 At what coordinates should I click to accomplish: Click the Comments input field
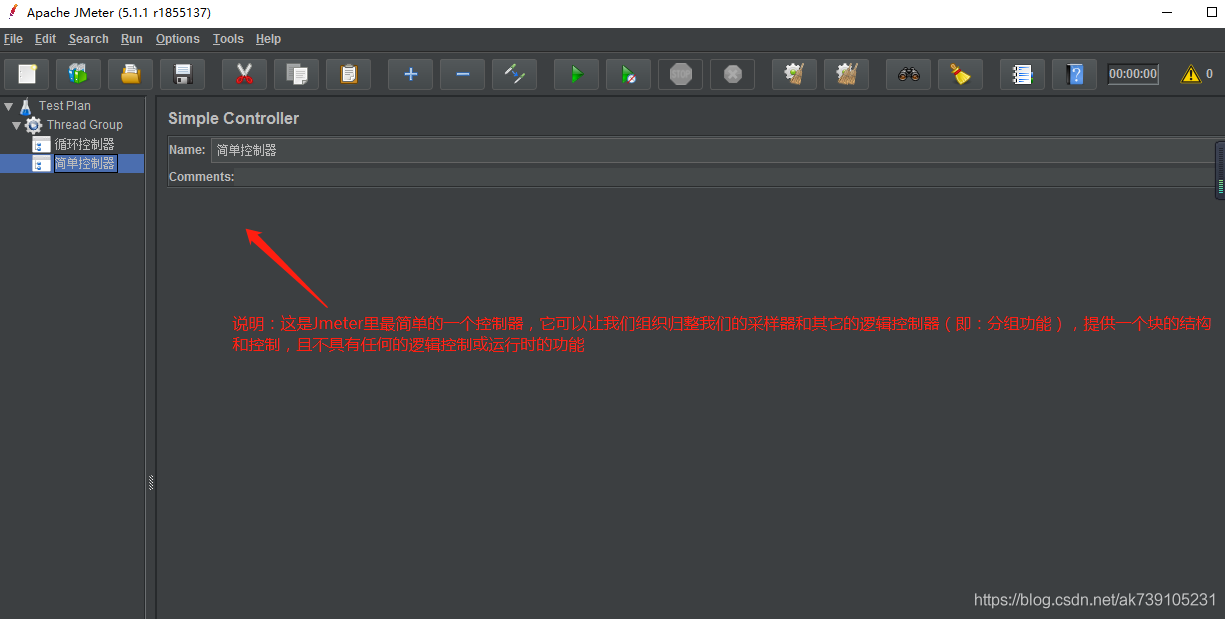(x=725, y=176)
